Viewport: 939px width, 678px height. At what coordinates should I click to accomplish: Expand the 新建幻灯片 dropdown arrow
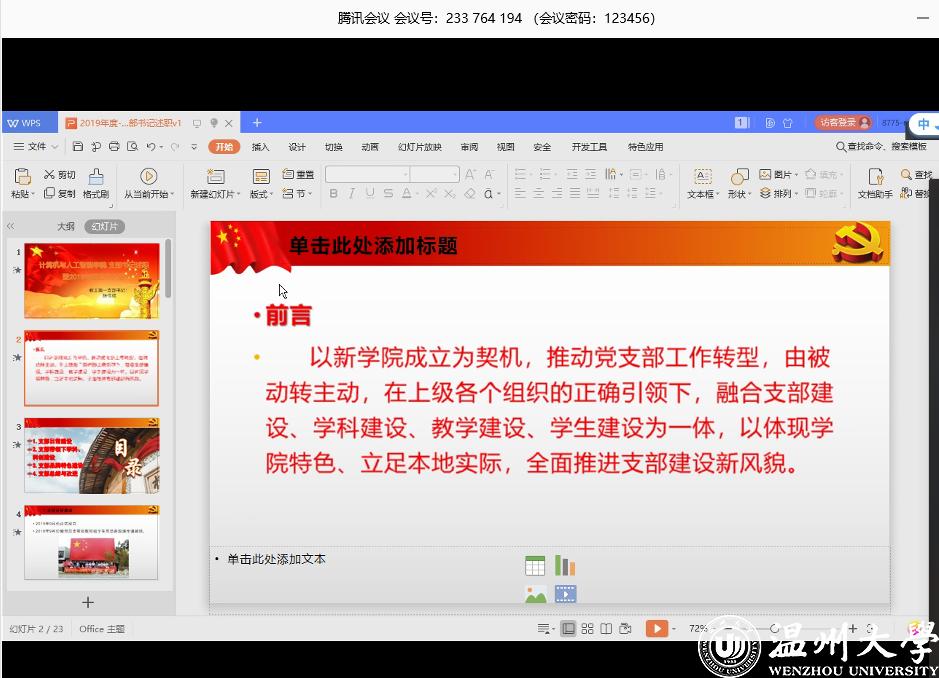238,194
